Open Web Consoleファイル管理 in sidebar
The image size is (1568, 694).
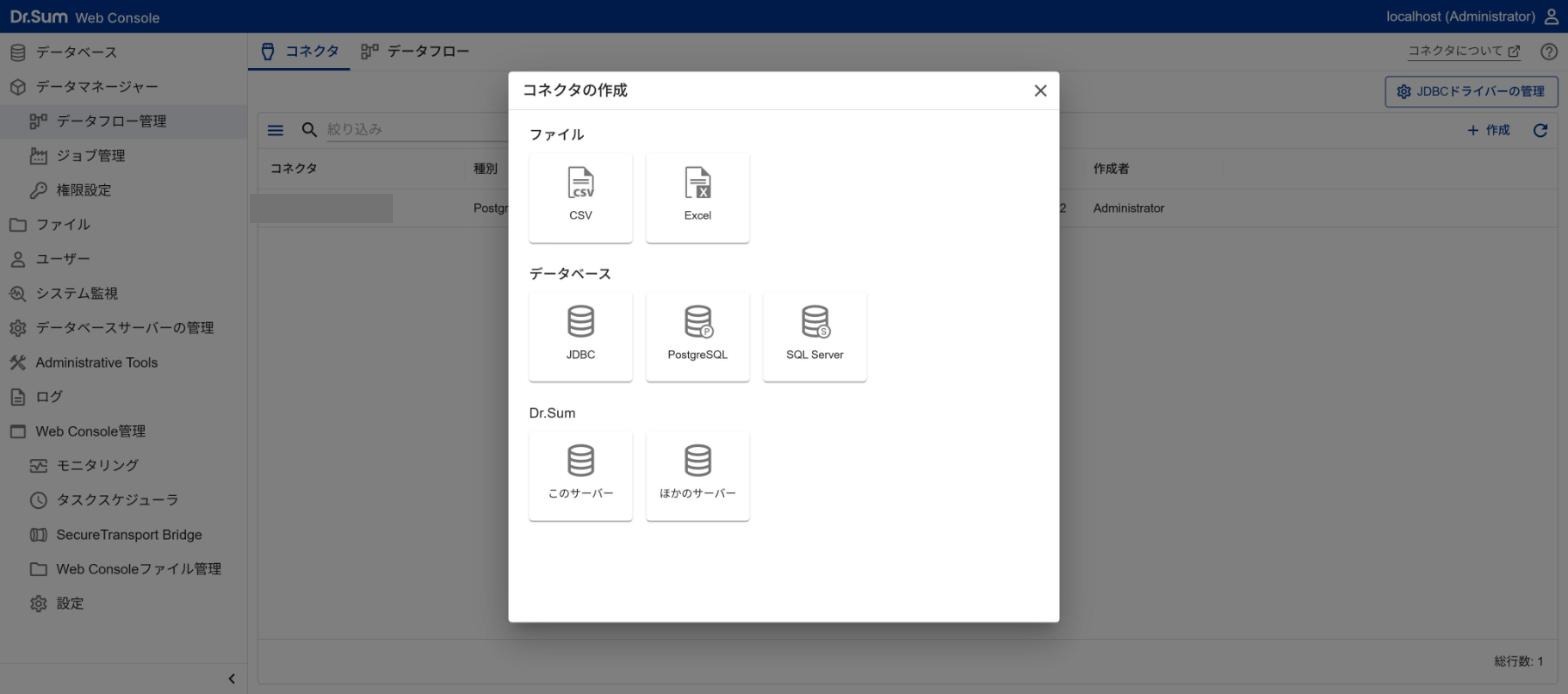coord(123,569)
